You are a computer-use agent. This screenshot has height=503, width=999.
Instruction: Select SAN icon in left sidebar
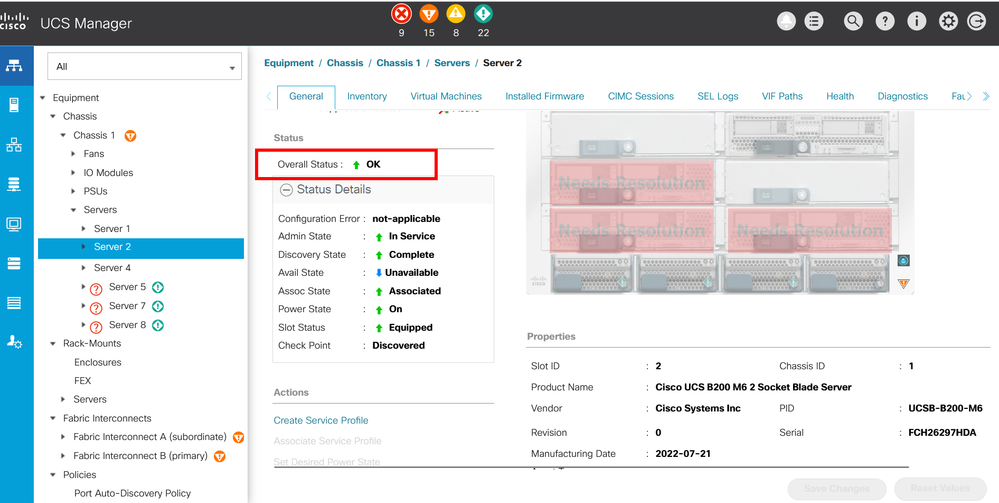pyautogui.click(x=15, y=185)
